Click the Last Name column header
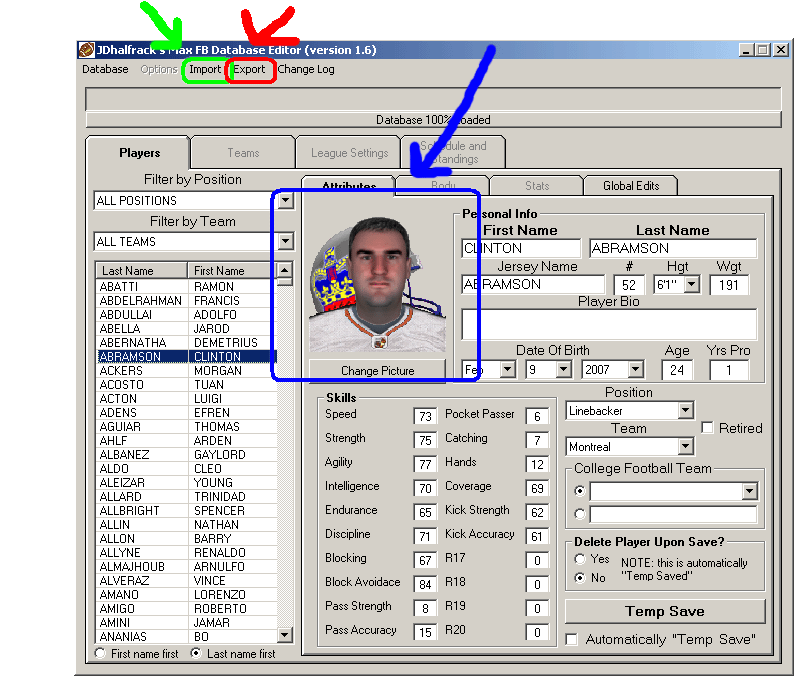The height and width of the screenshot is (676, 796). 141,271
